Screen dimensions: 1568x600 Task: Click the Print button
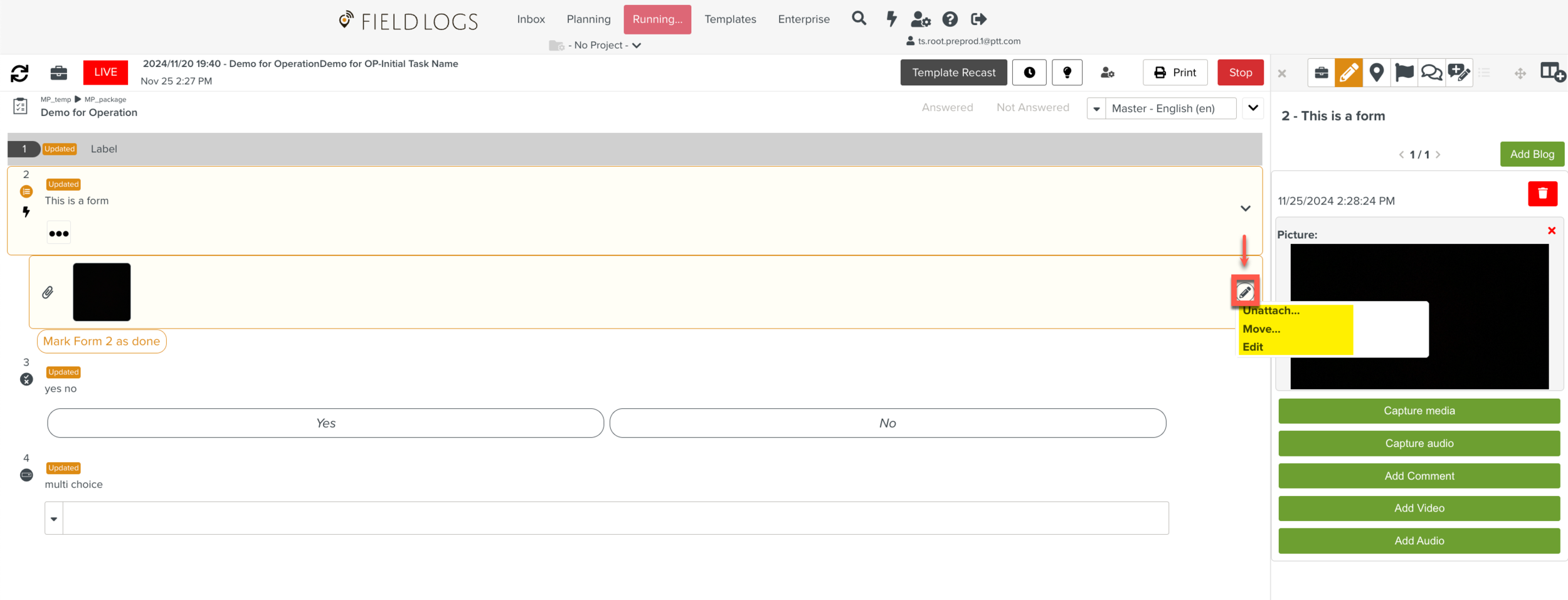tap(1175, 73)
